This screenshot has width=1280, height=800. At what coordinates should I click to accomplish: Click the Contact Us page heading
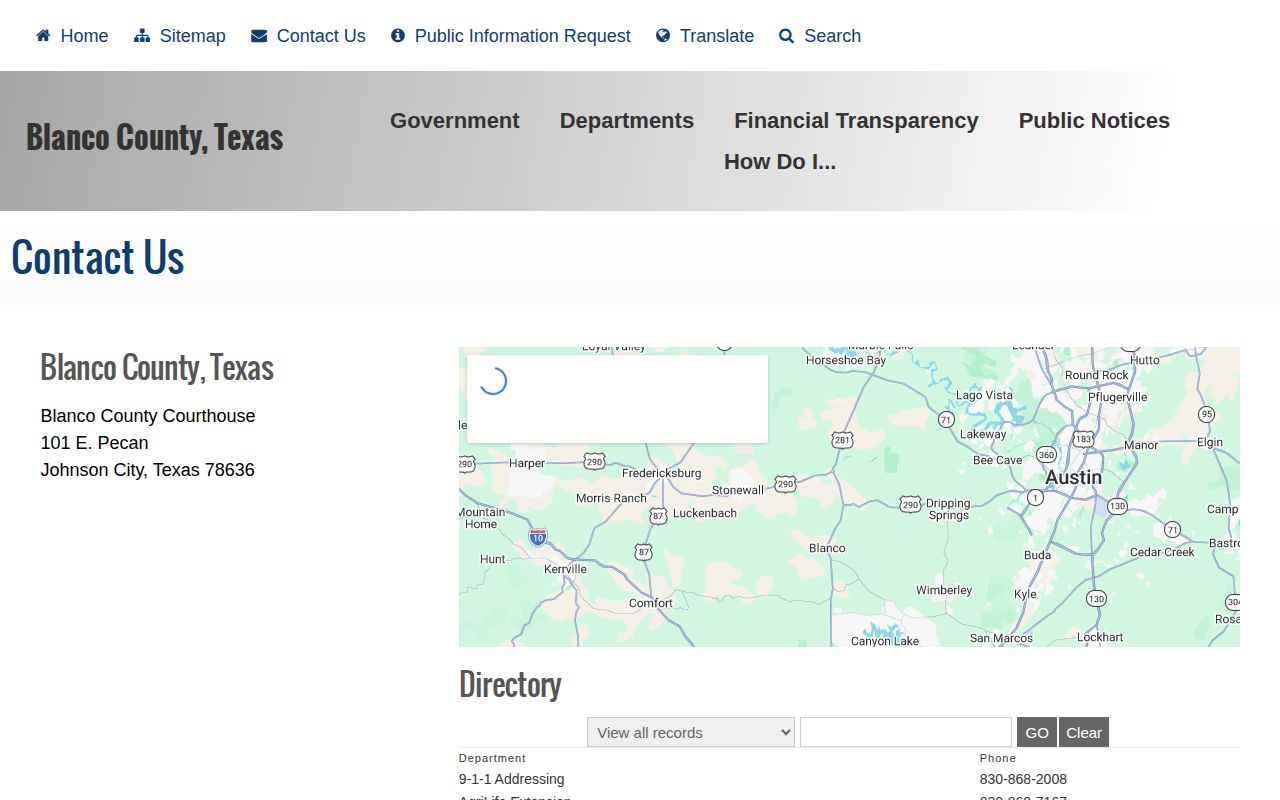click(98, 257)
